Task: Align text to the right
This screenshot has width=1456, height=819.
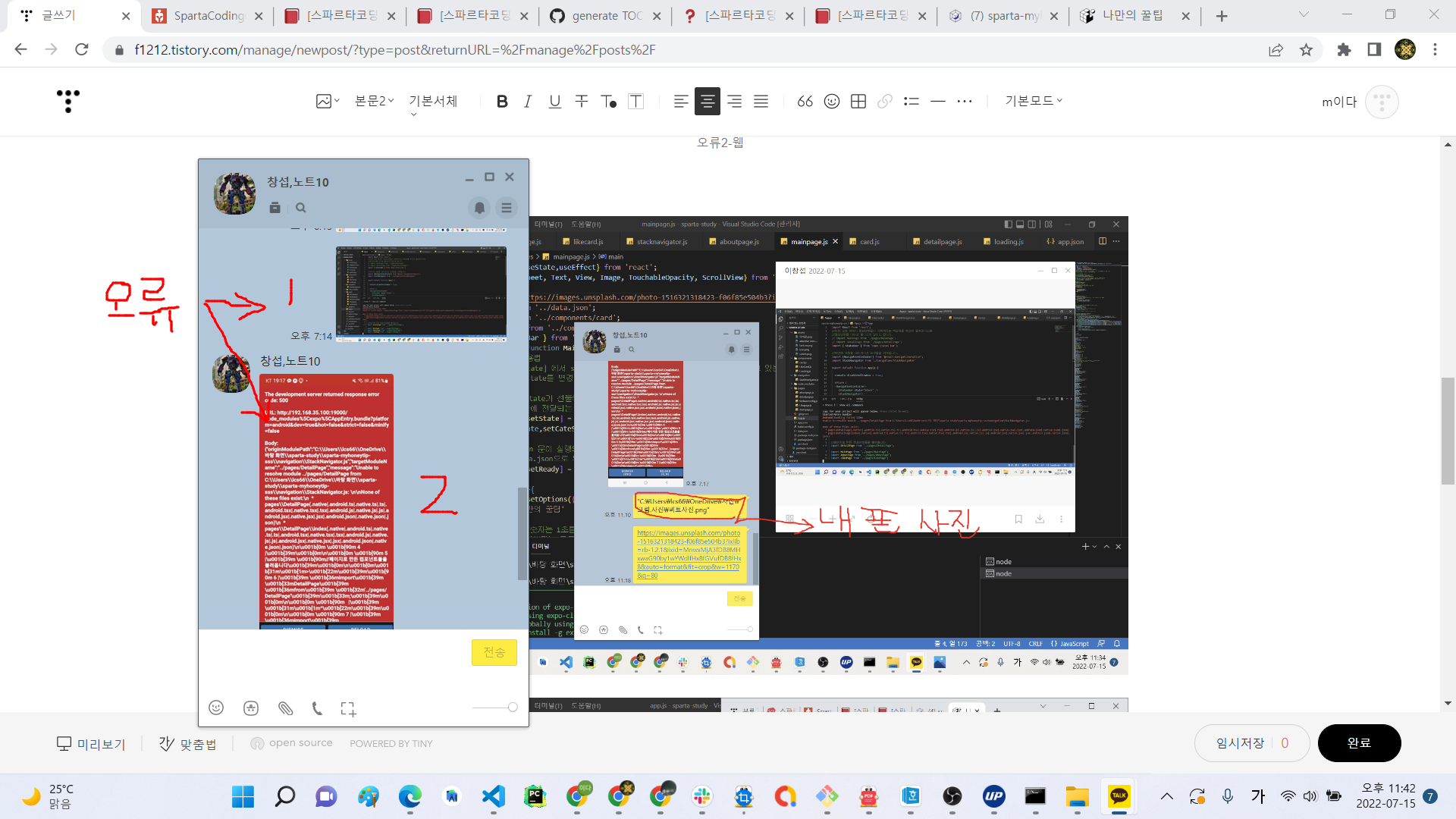Action: coord(734,101)
